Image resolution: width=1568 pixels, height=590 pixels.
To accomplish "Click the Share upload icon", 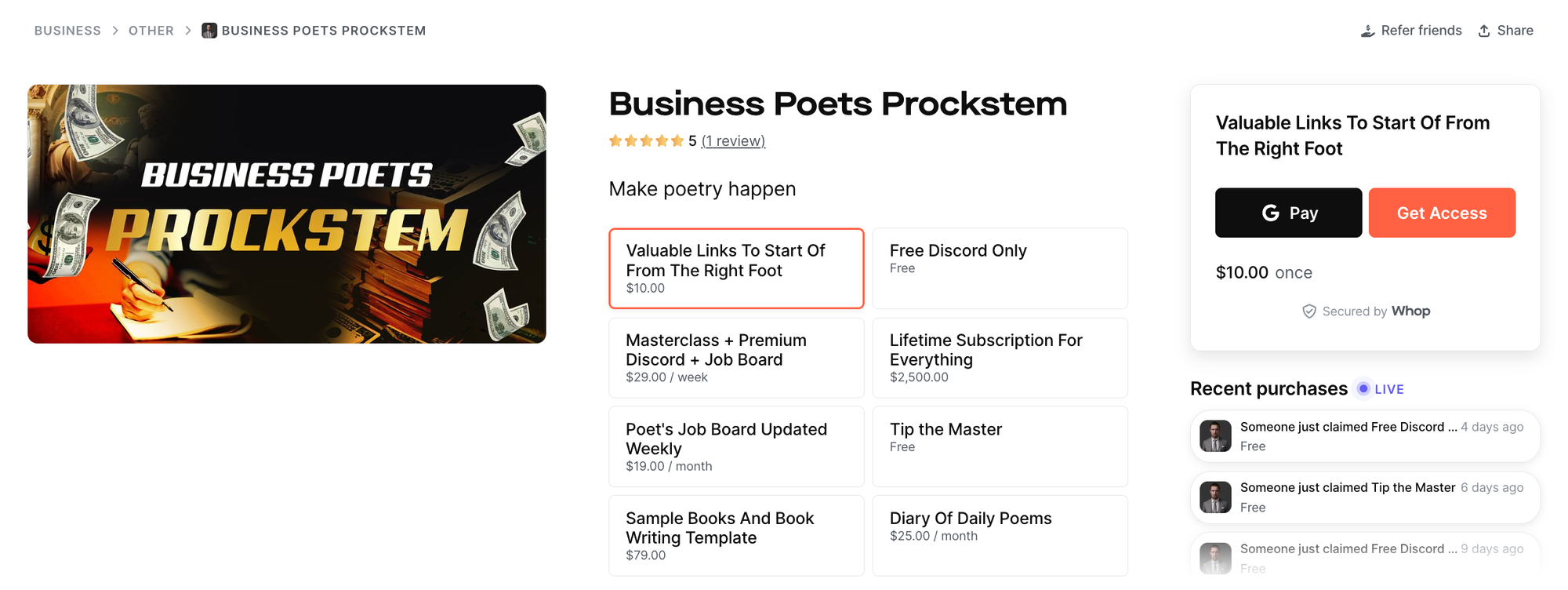I will (x=1485, y=30).
